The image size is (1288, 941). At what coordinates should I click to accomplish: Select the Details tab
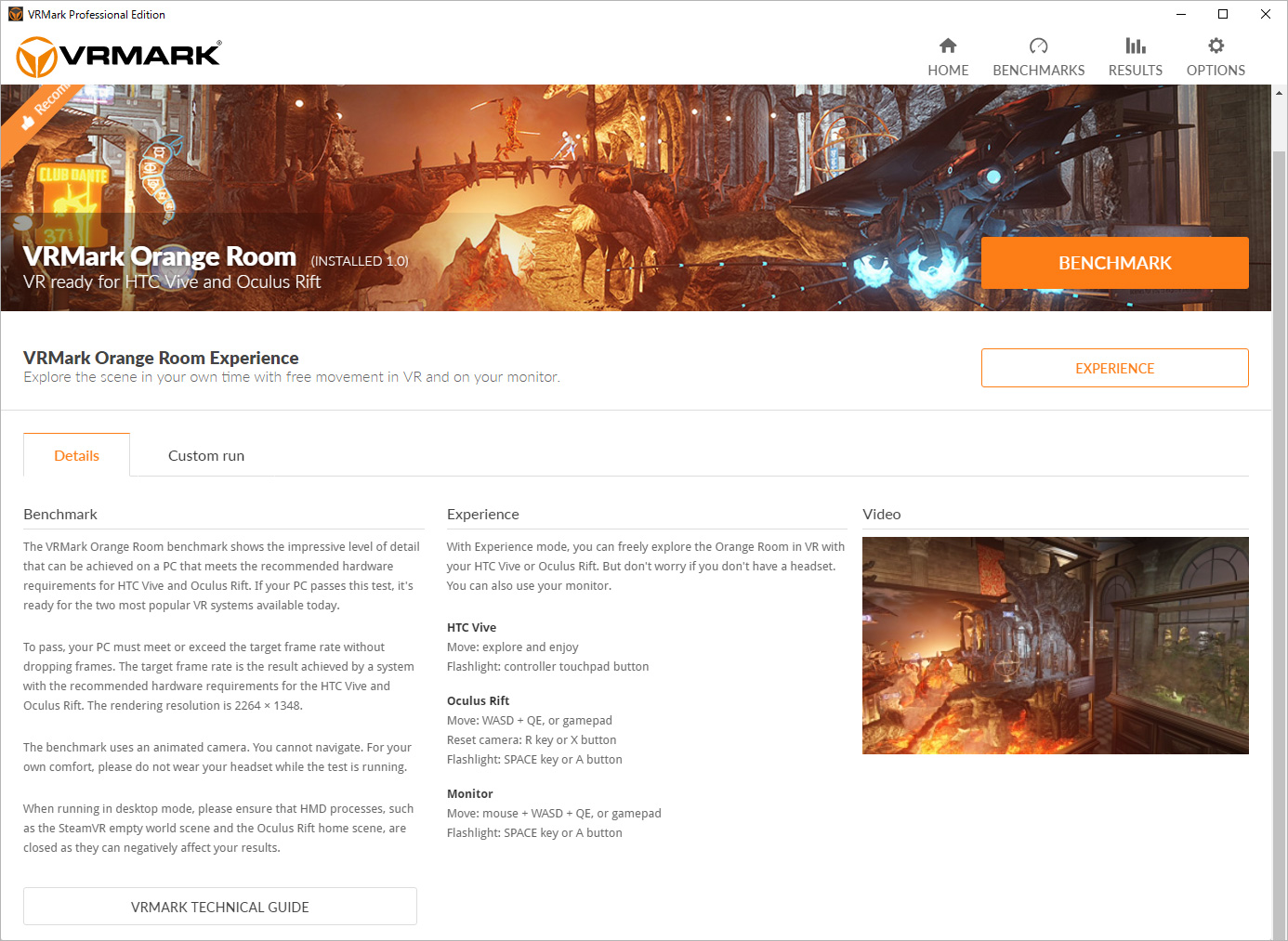76,455
